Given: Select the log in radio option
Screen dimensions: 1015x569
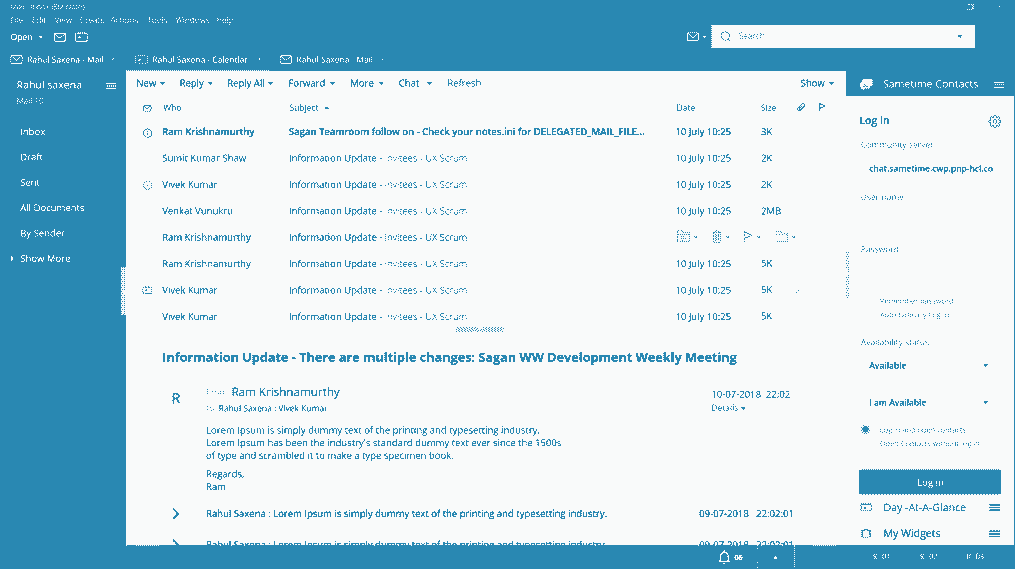Looking at the screenshot, I should click(866, 430).
